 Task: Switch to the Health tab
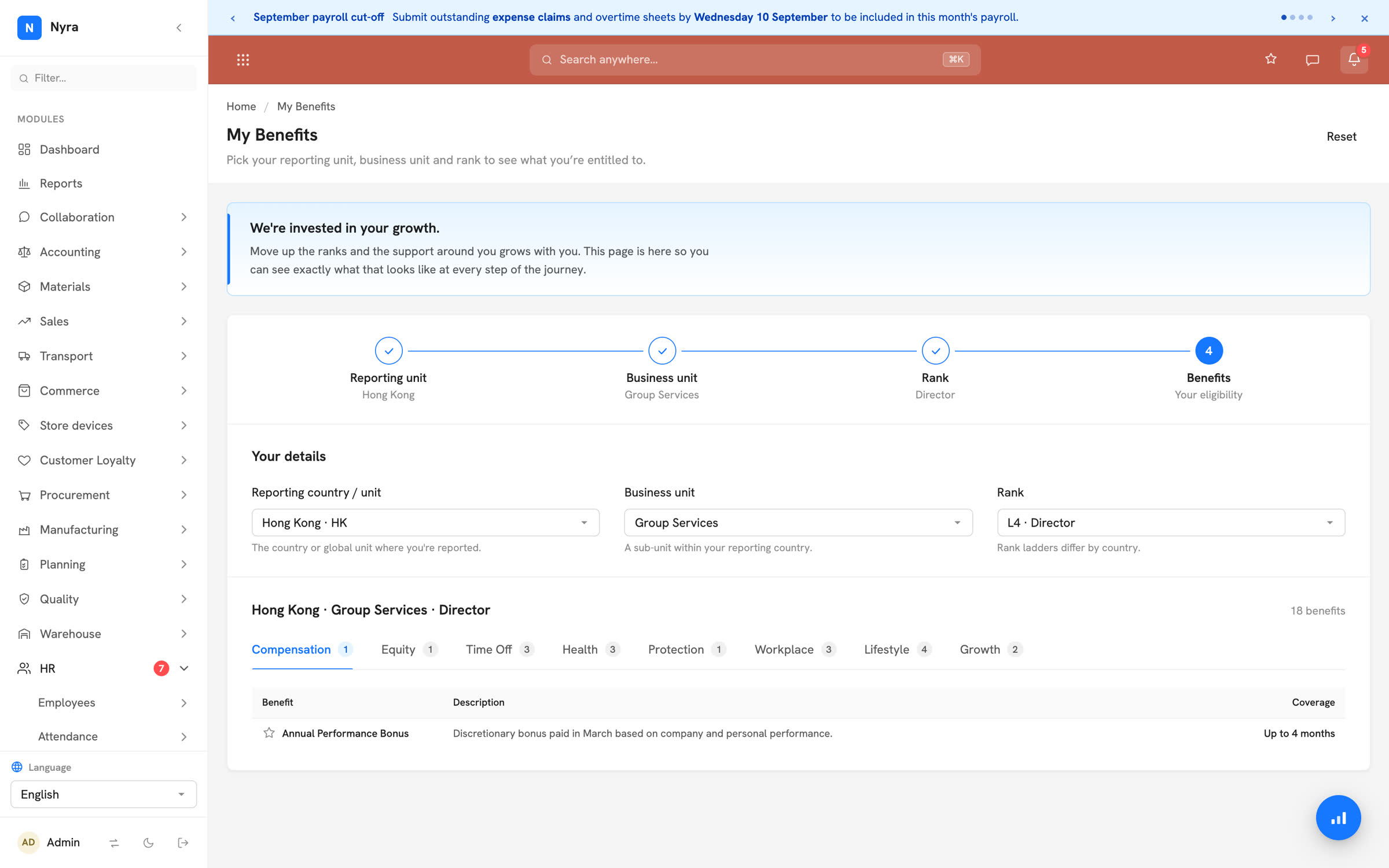(590, 649)
